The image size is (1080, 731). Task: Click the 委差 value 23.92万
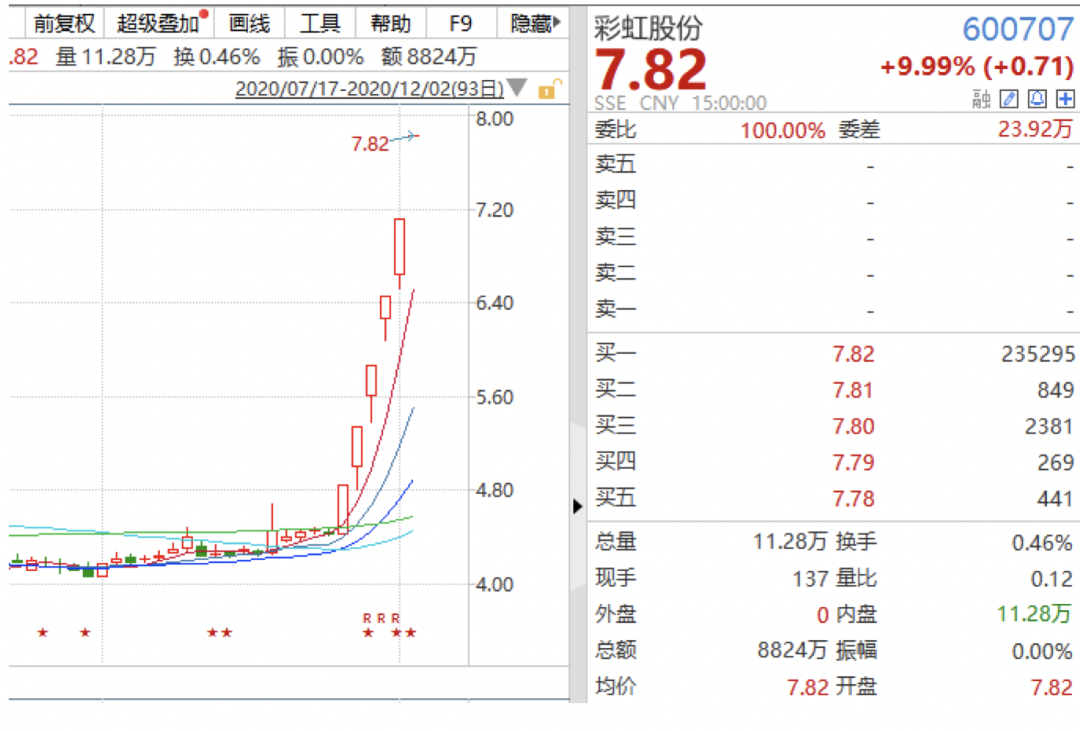point(1035,129)
